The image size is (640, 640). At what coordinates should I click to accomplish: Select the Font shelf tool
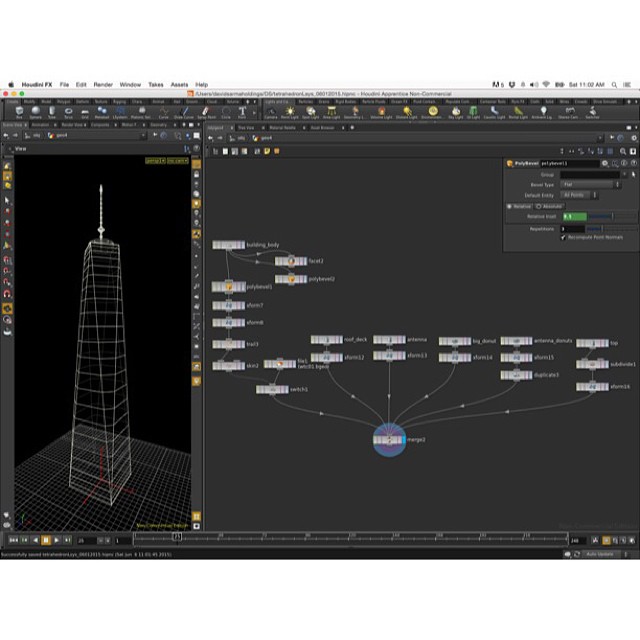[241, 112]
